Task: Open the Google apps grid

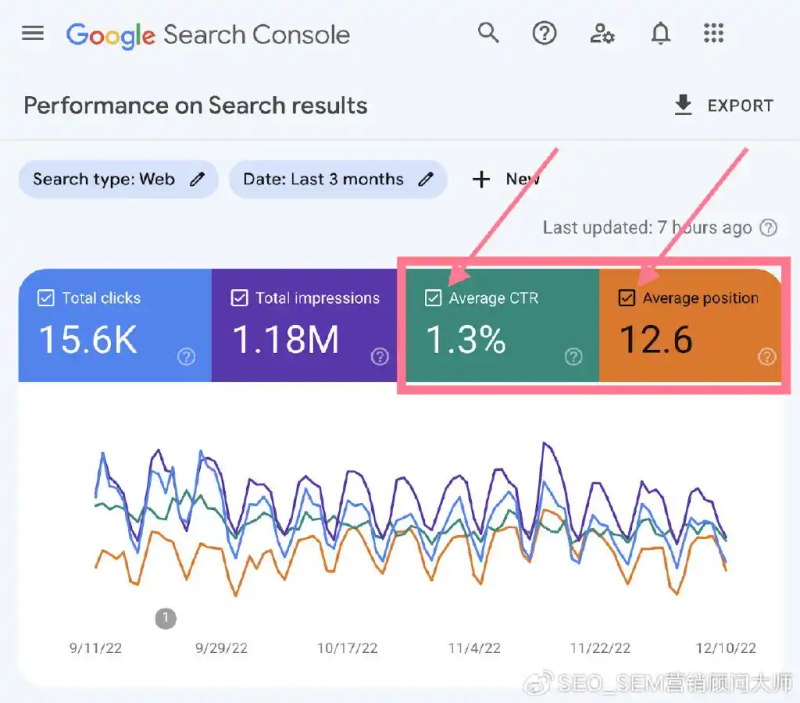Action: pos(713,34)
